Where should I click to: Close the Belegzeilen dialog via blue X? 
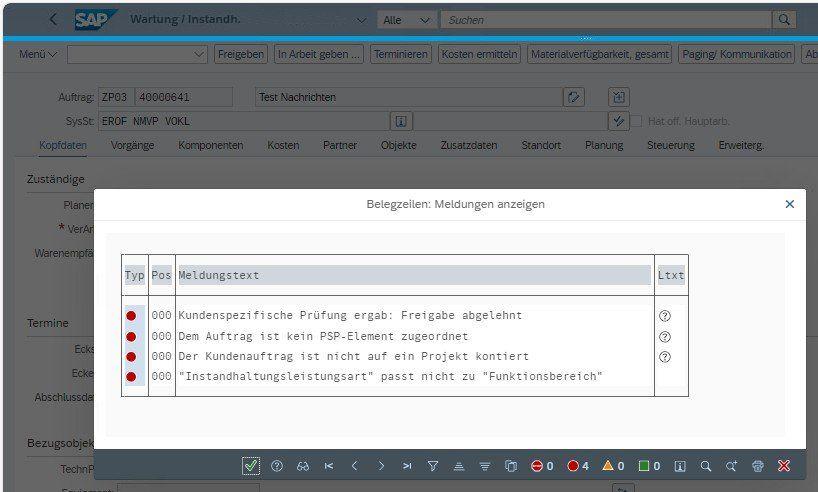(x=789, y=204)
